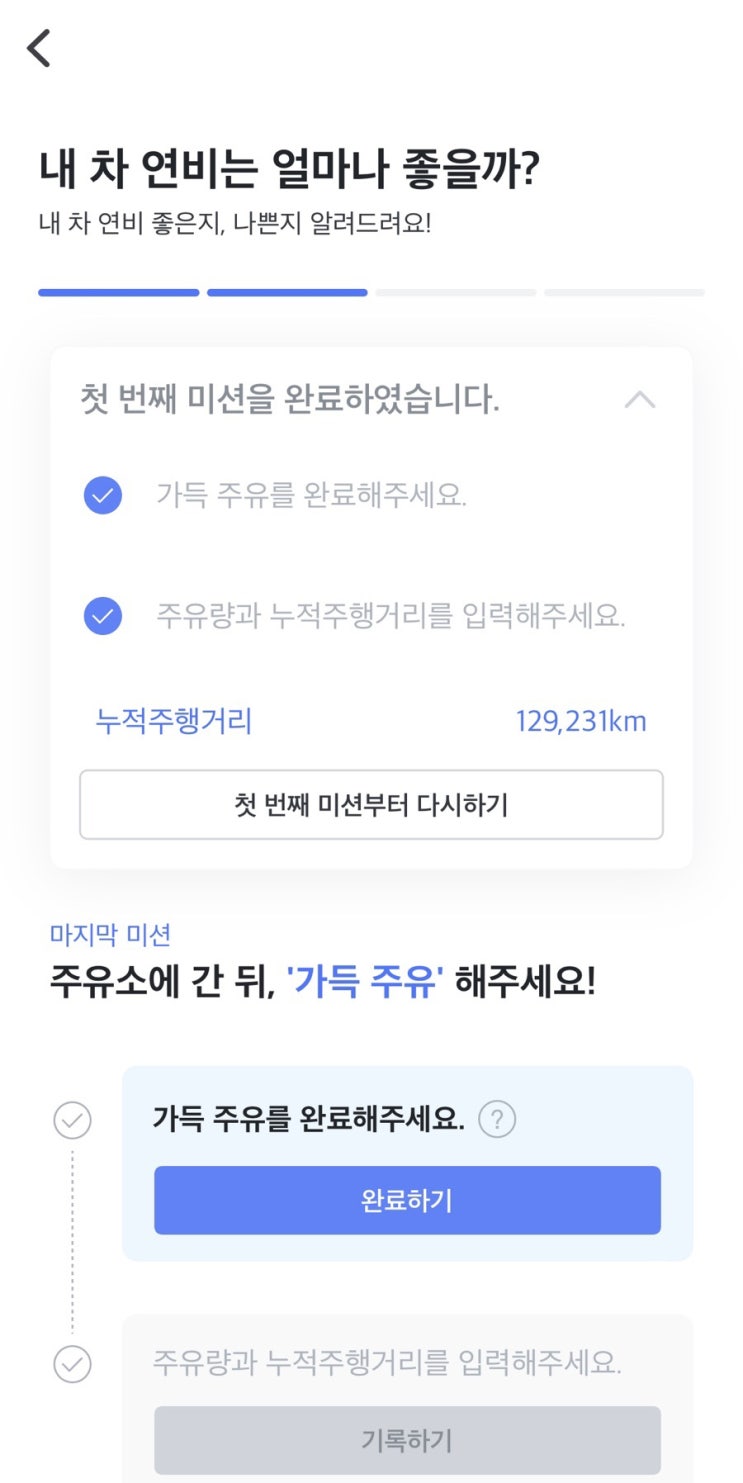Open the question mark help icon

coord(497,1120)
